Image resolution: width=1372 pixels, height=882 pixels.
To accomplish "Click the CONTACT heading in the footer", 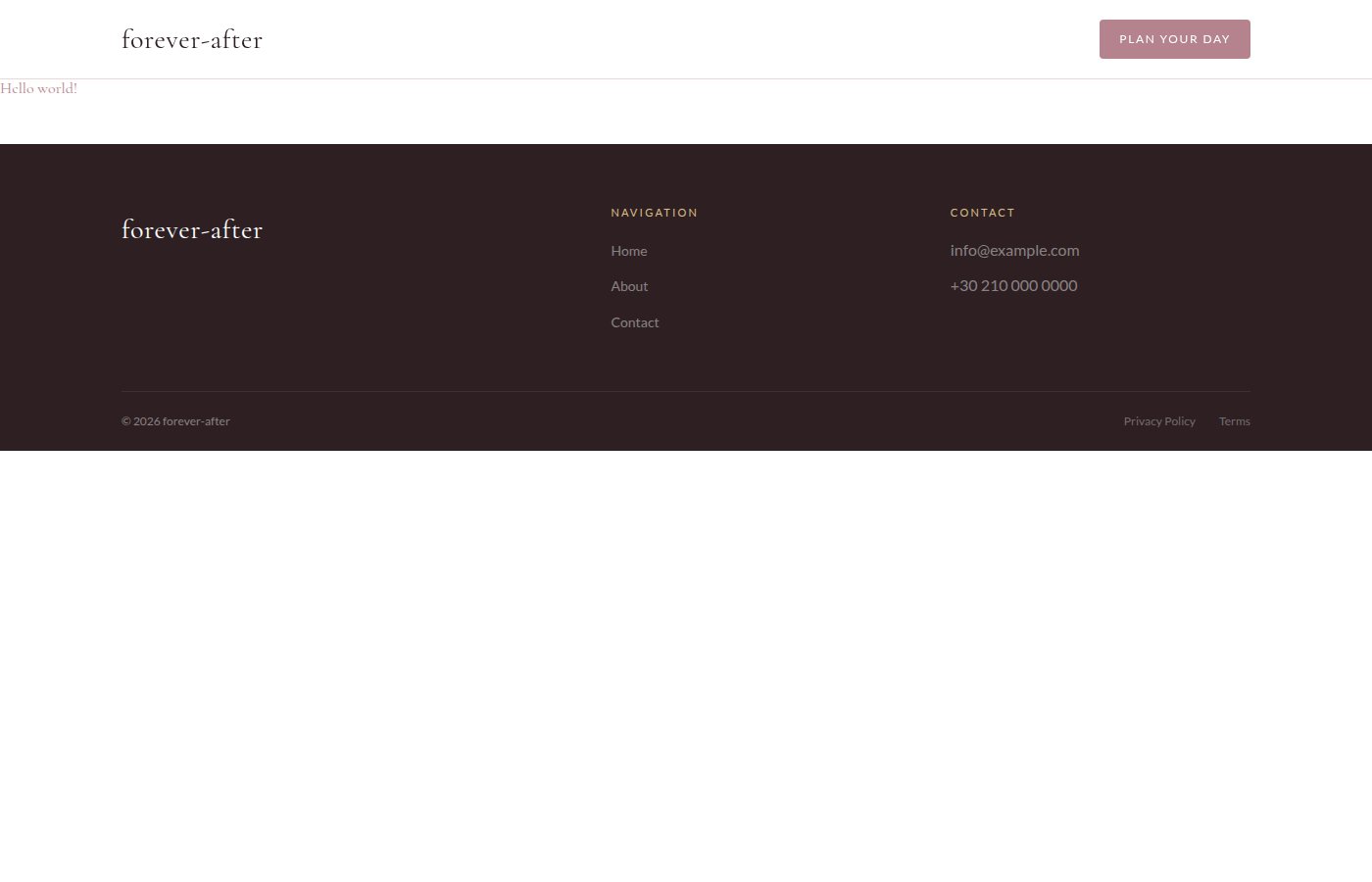I will [x=982, y=213].
